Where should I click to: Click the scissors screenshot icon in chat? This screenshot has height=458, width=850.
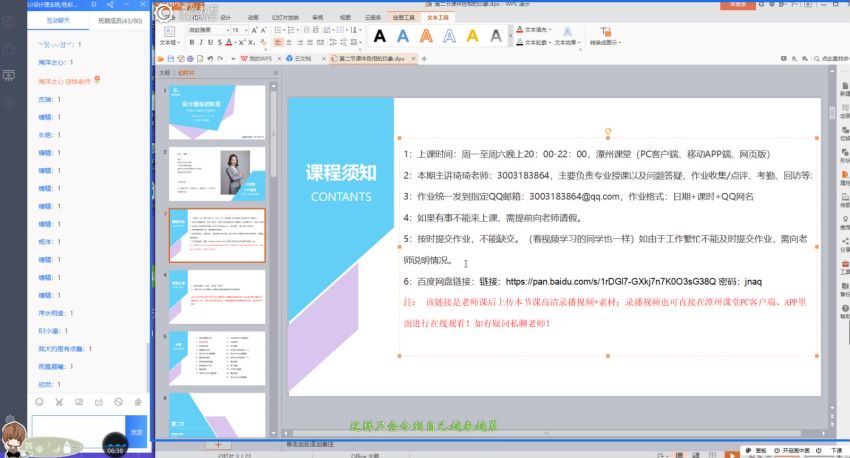[60, 401]
